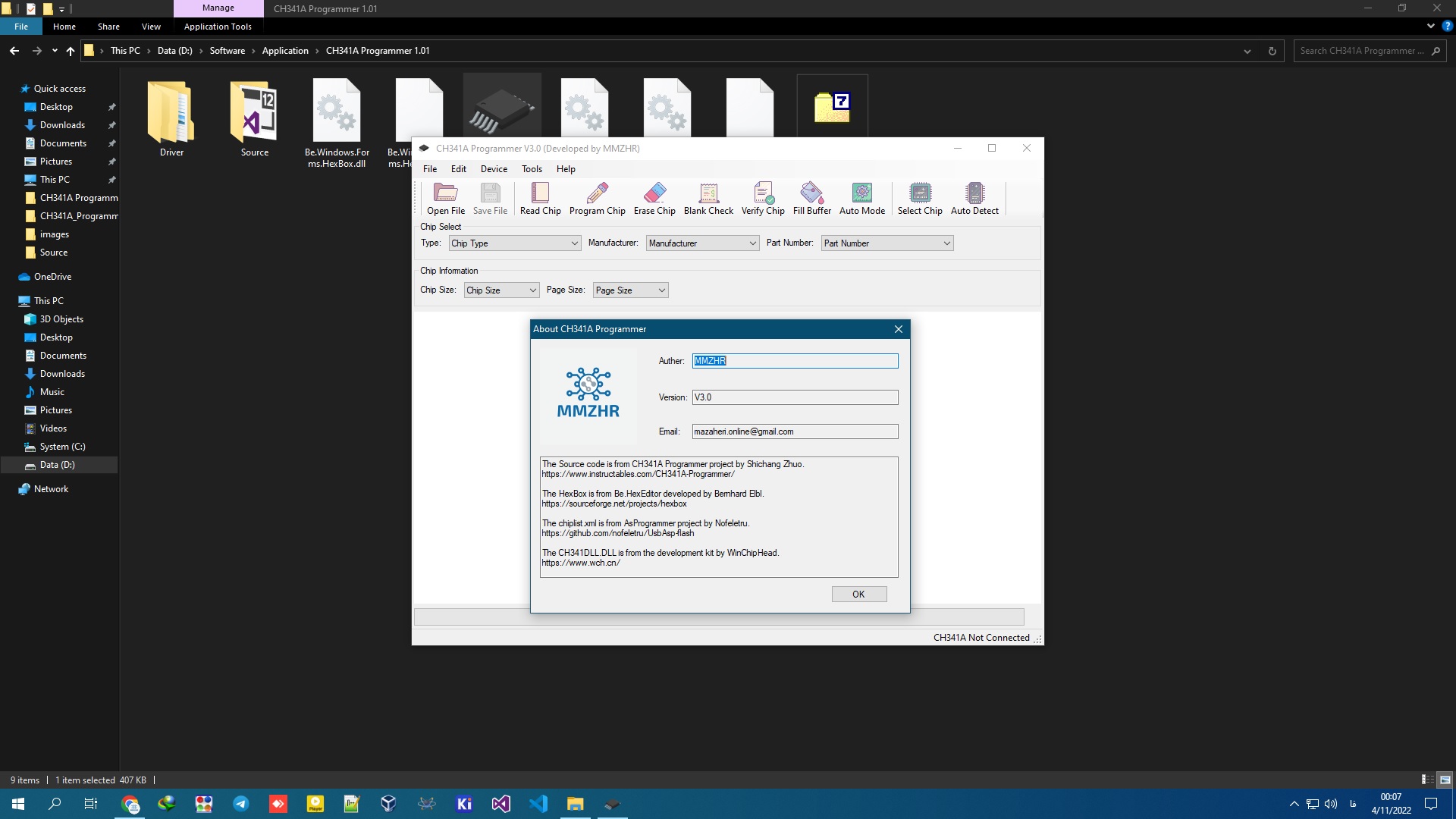Image resolution: width=1456 pixels, height=819 pixels.
Task: Go up one folder level in Explorer
Action: (x=71, y=51)
